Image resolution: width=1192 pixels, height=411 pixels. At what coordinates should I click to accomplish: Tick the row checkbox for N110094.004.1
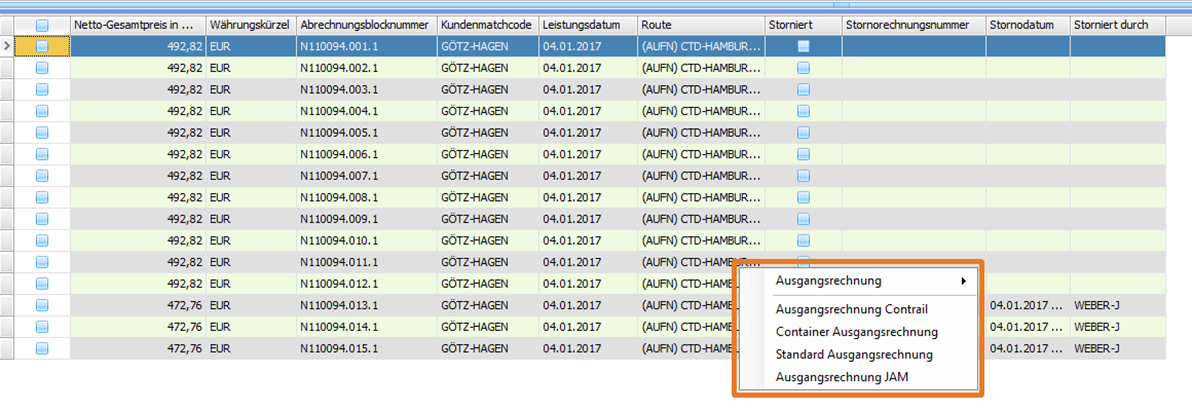(x=42, y=111)
